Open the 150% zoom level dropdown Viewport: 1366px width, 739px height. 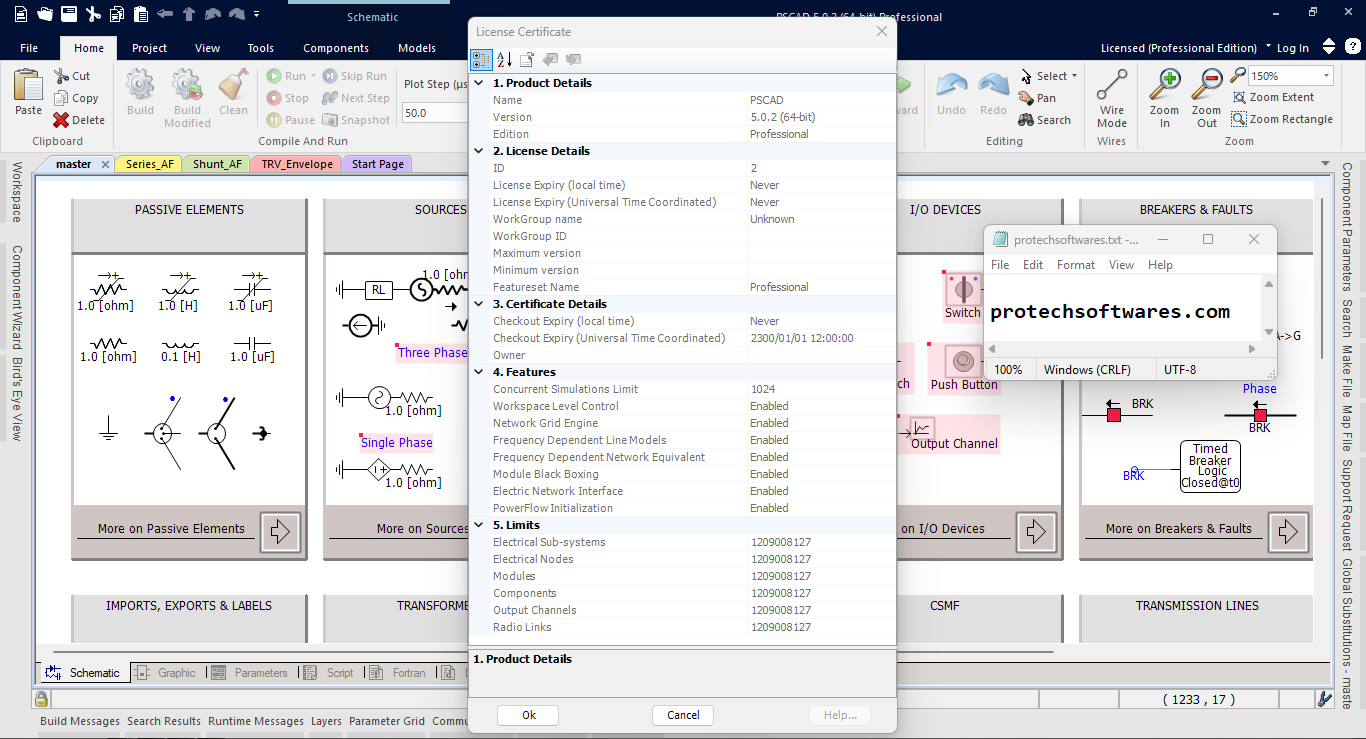(1327, 76)
